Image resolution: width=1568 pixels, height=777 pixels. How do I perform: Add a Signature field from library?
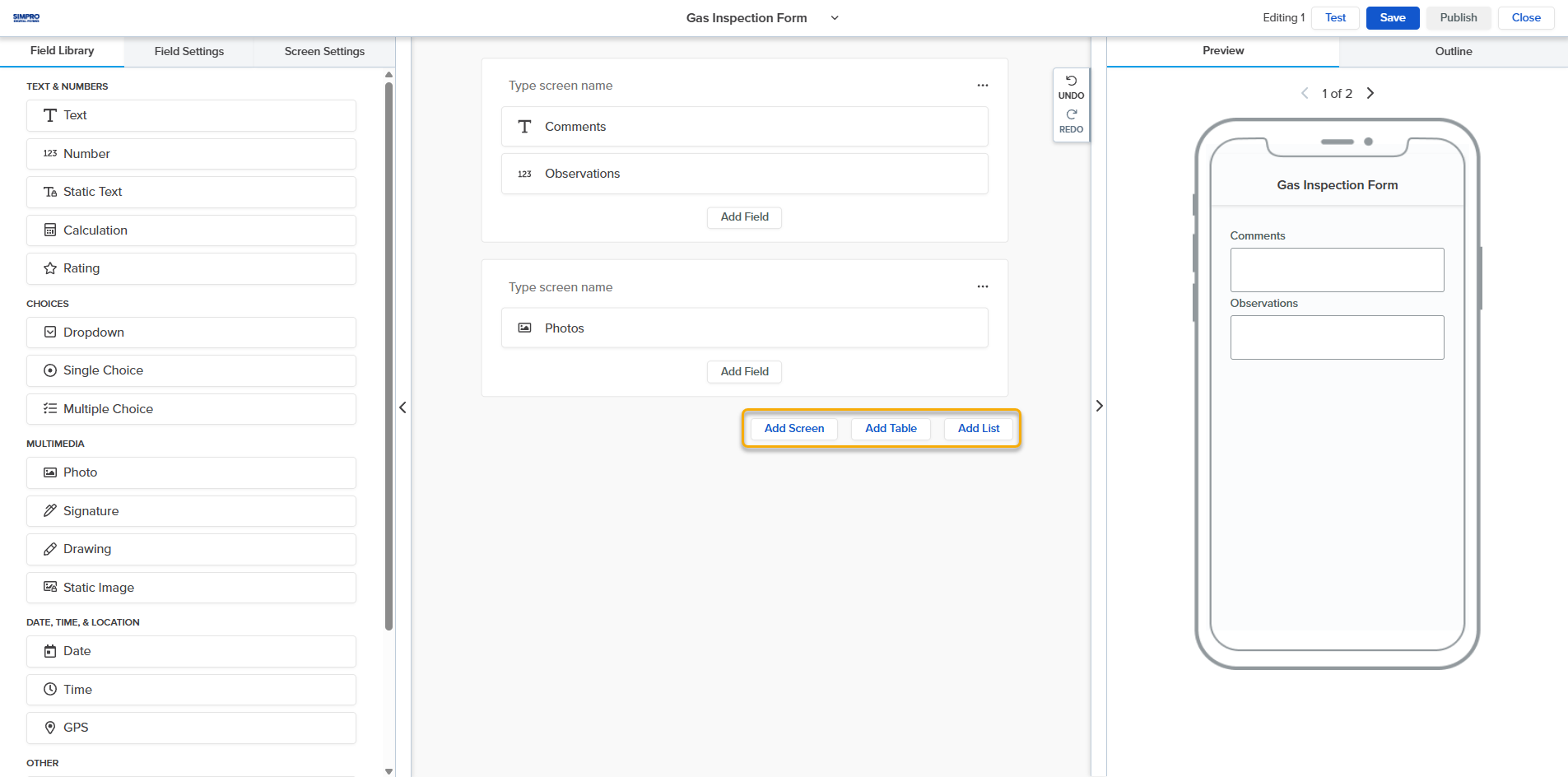191,511
